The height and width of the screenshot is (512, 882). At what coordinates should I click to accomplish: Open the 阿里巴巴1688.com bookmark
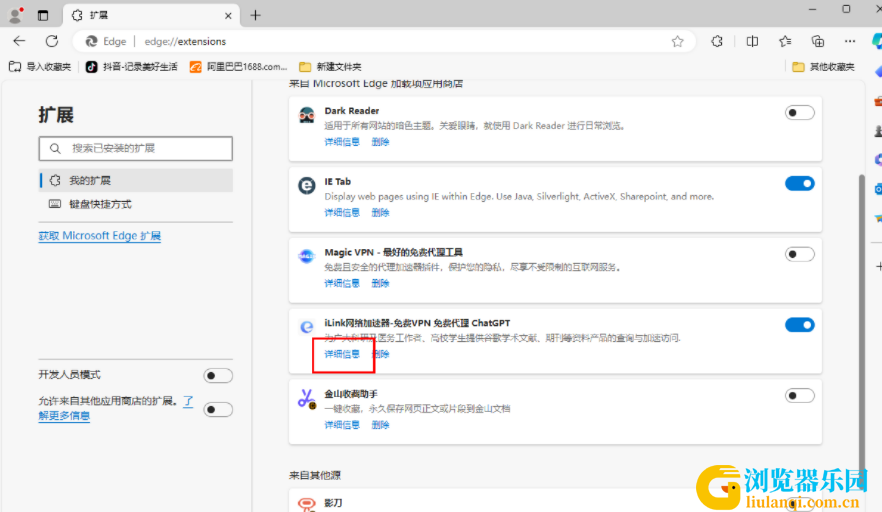[238, 67]
